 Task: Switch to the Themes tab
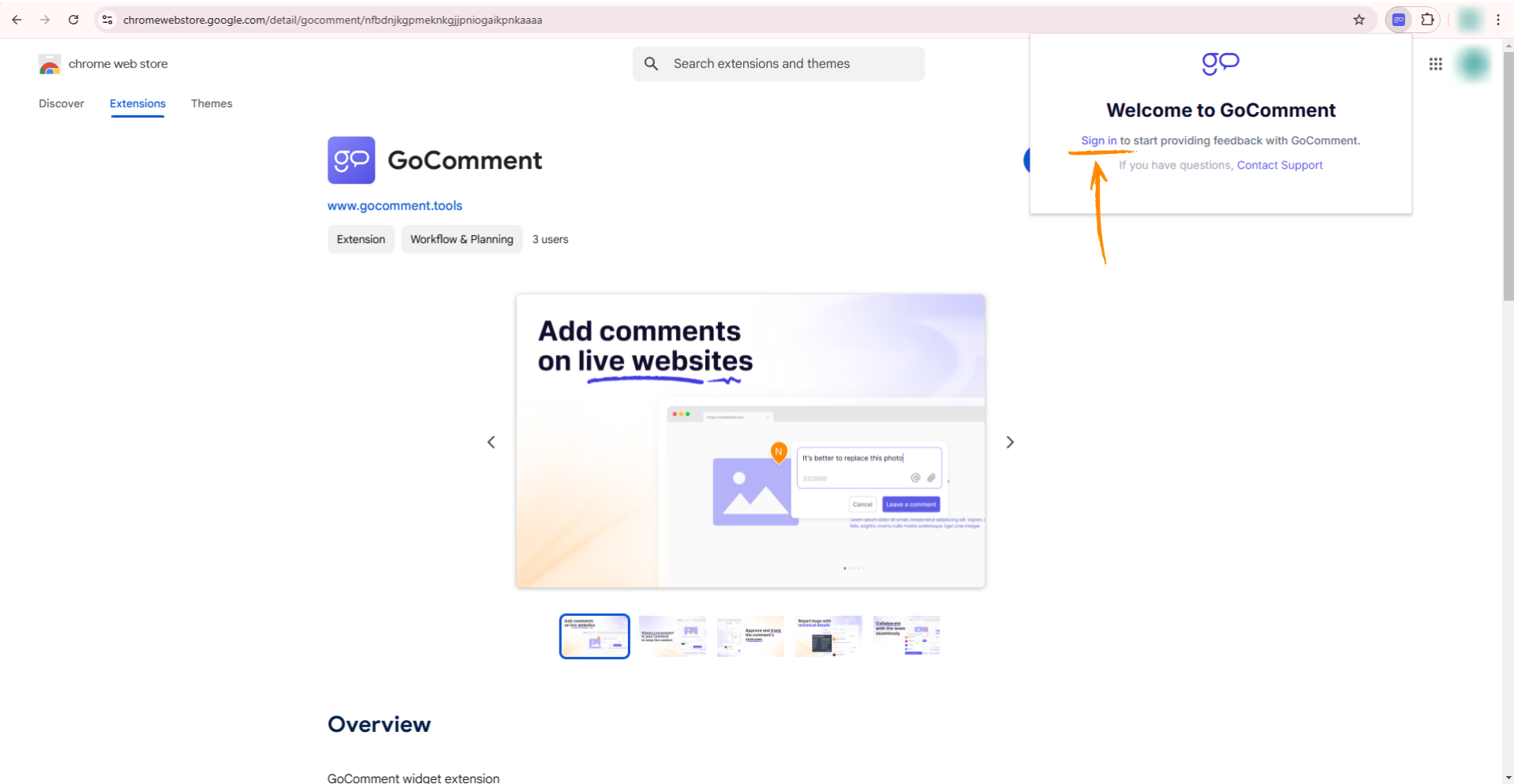(x=211, y=103)
